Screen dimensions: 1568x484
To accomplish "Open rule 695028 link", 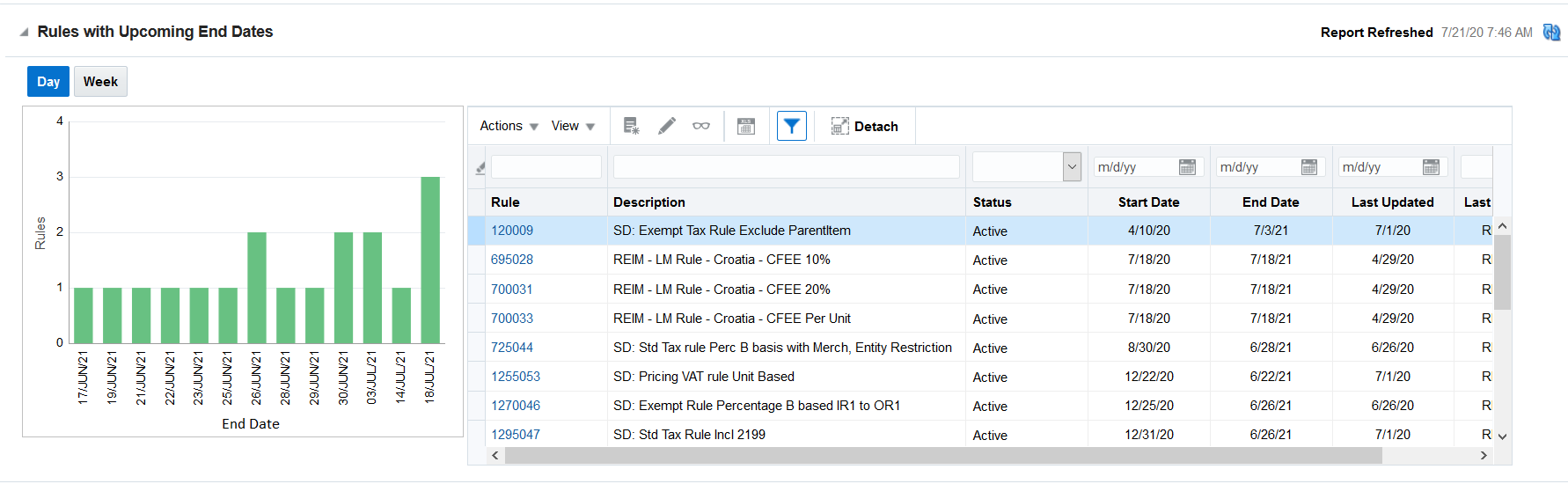I will 512,260.
